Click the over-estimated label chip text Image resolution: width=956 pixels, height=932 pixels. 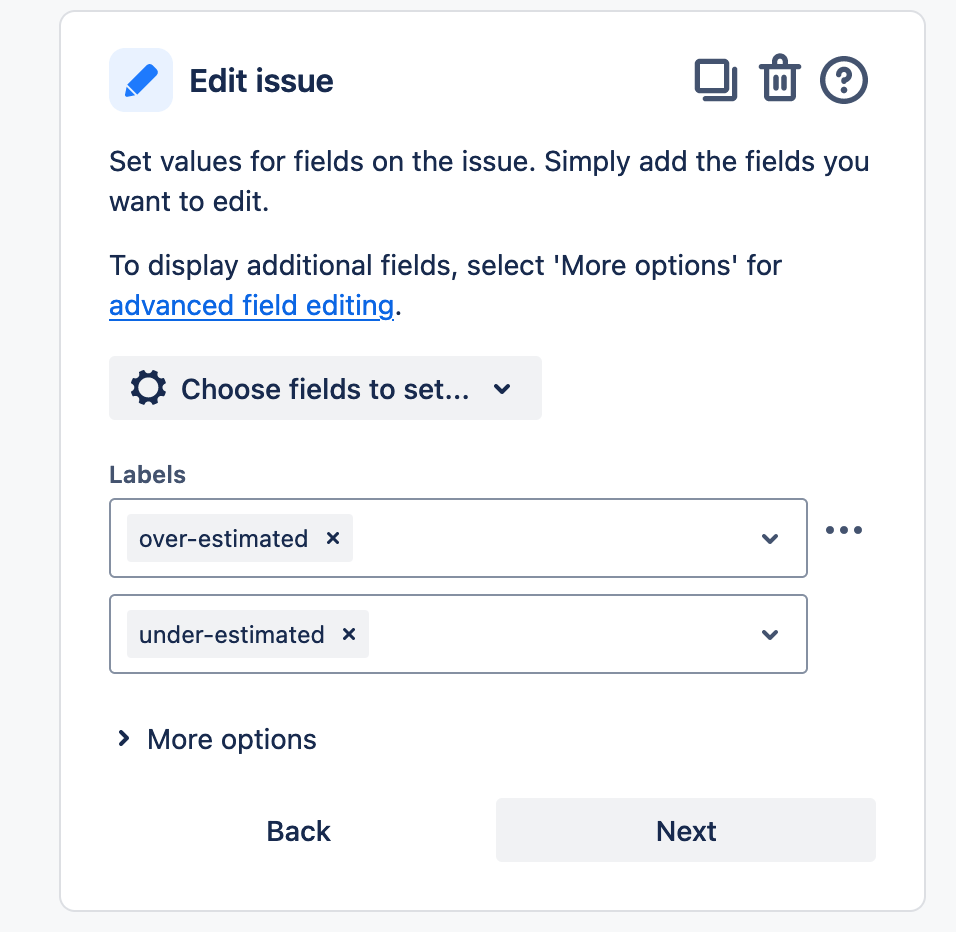(224, 539)
